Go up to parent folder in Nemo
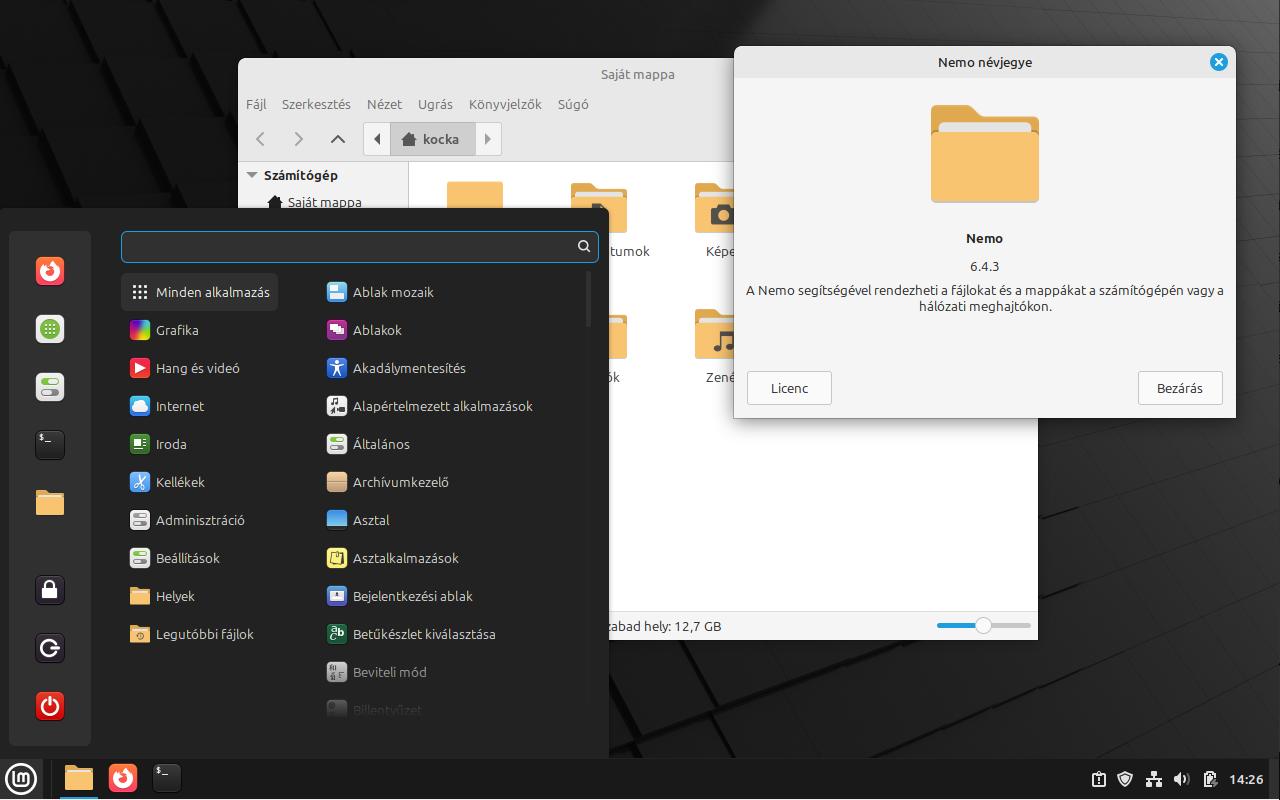This screenshot has height=800, width=1280. [x=337, y=139]
